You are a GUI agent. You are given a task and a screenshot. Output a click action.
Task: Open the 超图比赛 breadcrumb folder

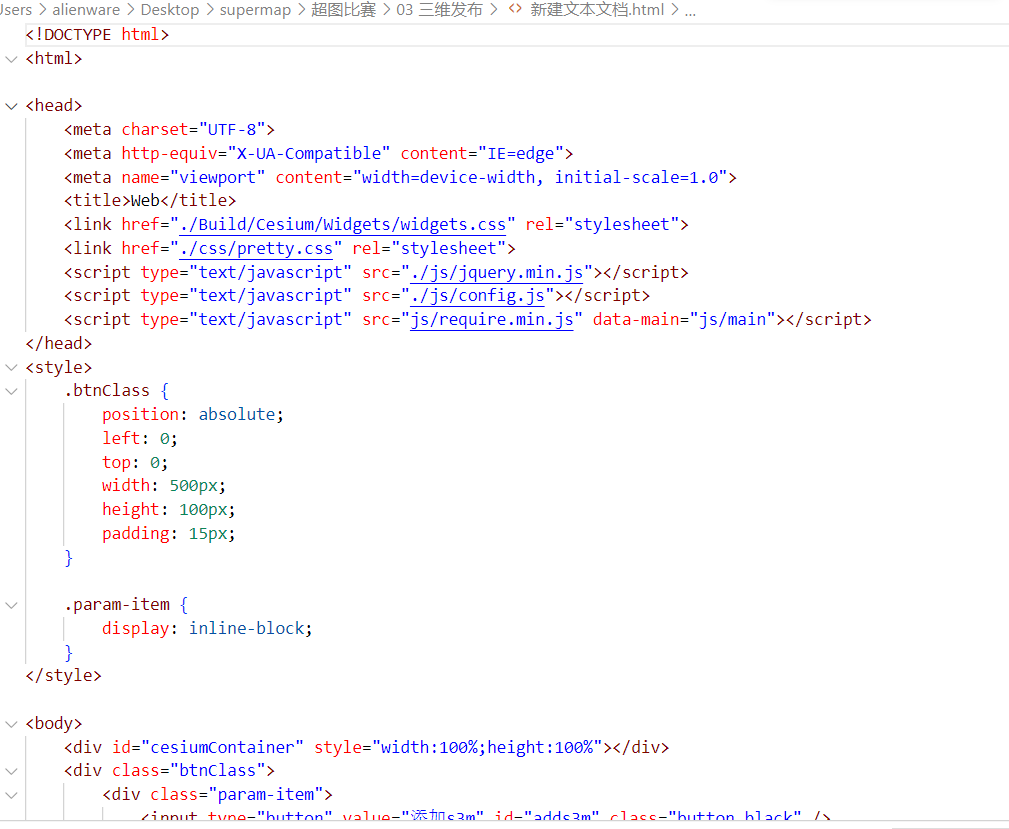point(344,10)
